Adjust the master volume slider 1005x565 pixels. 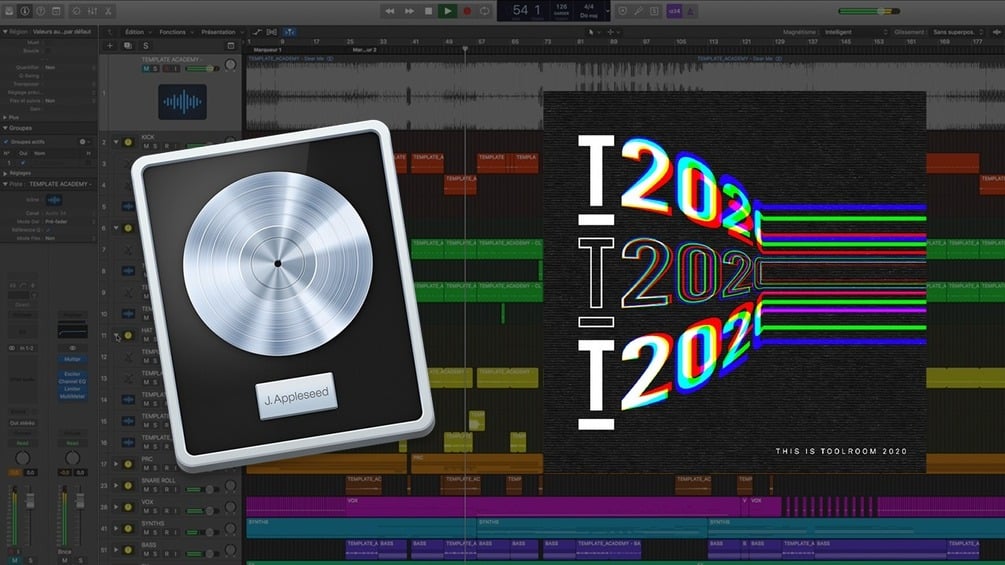(x=868, y=11)
